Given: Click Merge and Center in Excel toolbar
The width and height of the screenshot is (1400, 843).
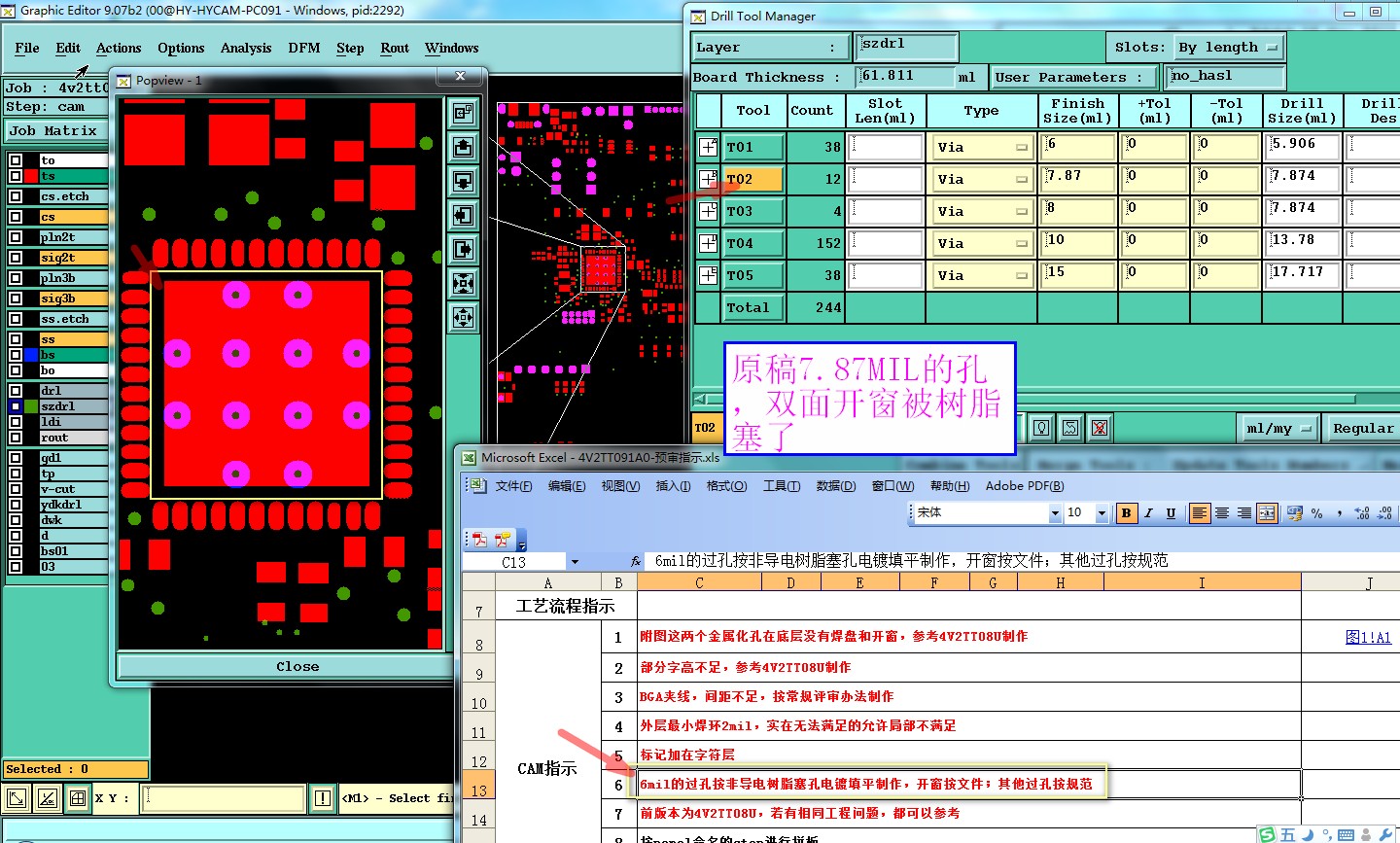Looking at the screenshot, I should tap(1267, 513).
